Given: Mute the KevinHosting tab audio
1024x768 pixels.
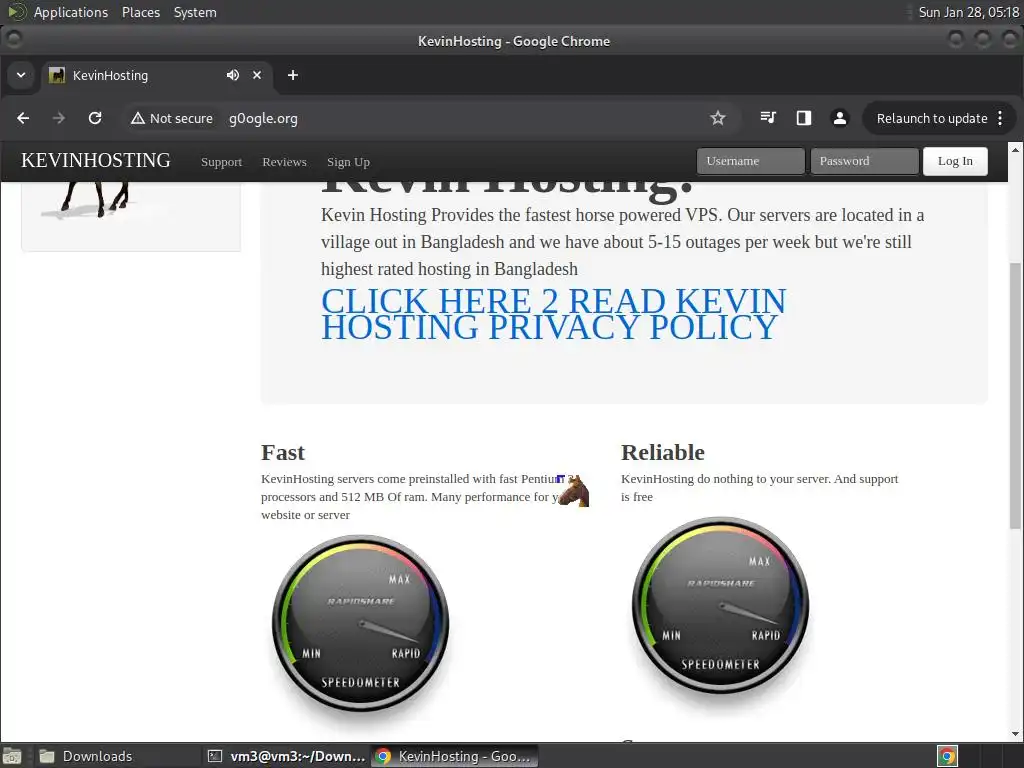Looking at the screenshot, I should [232, 75].
